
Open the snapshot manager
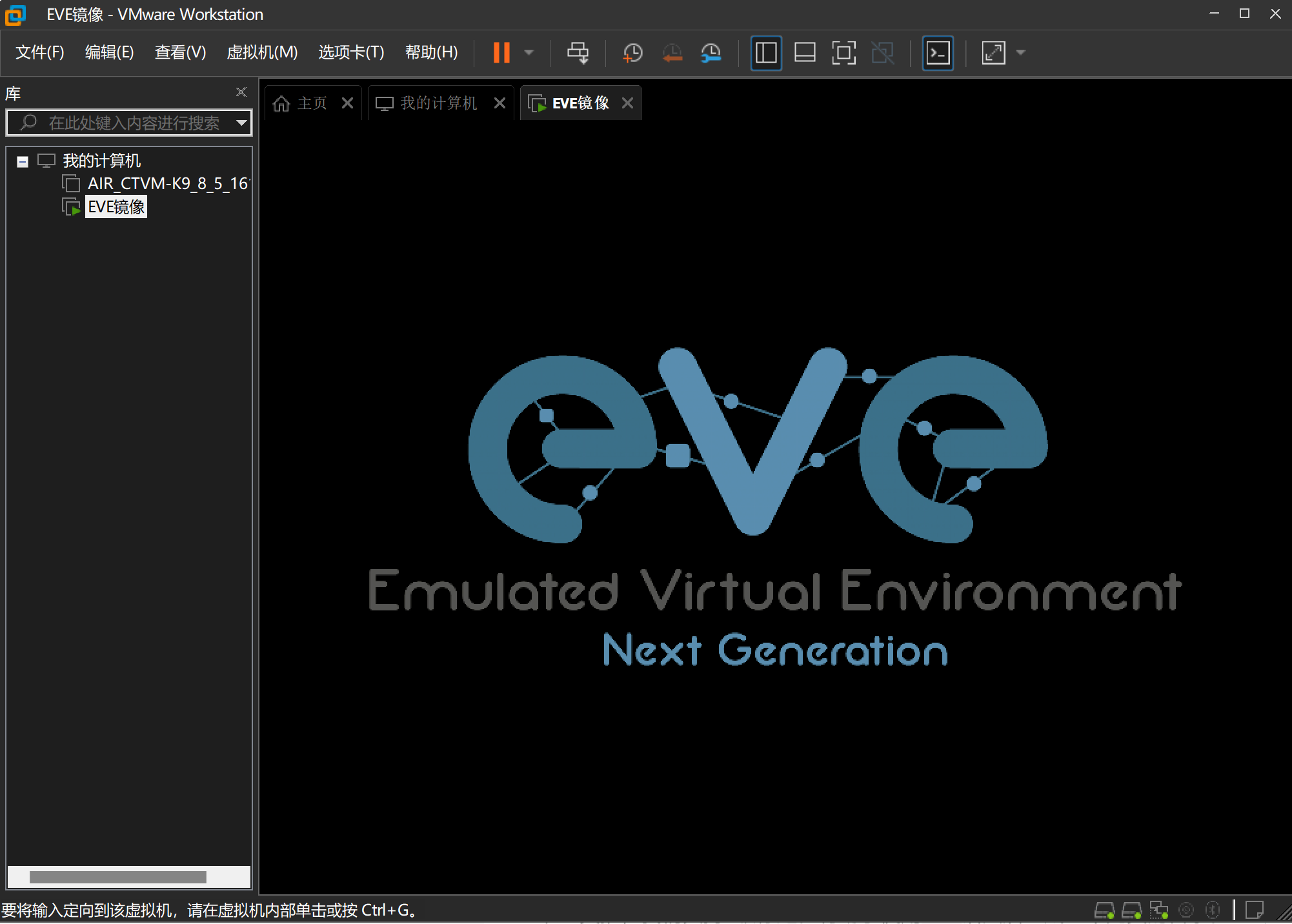[711, 53]
